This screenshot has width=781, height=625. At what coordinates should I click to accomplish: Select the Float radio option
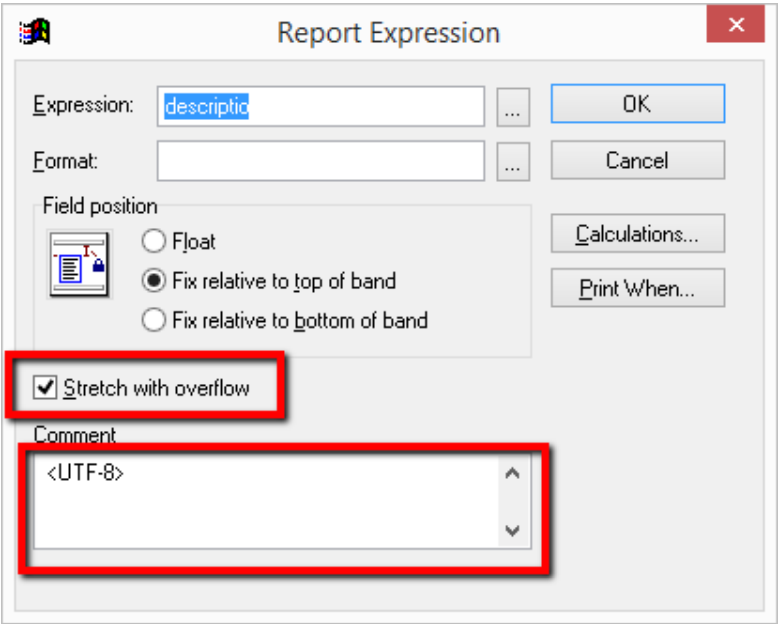pyautogui.click(x=154, y=241)
